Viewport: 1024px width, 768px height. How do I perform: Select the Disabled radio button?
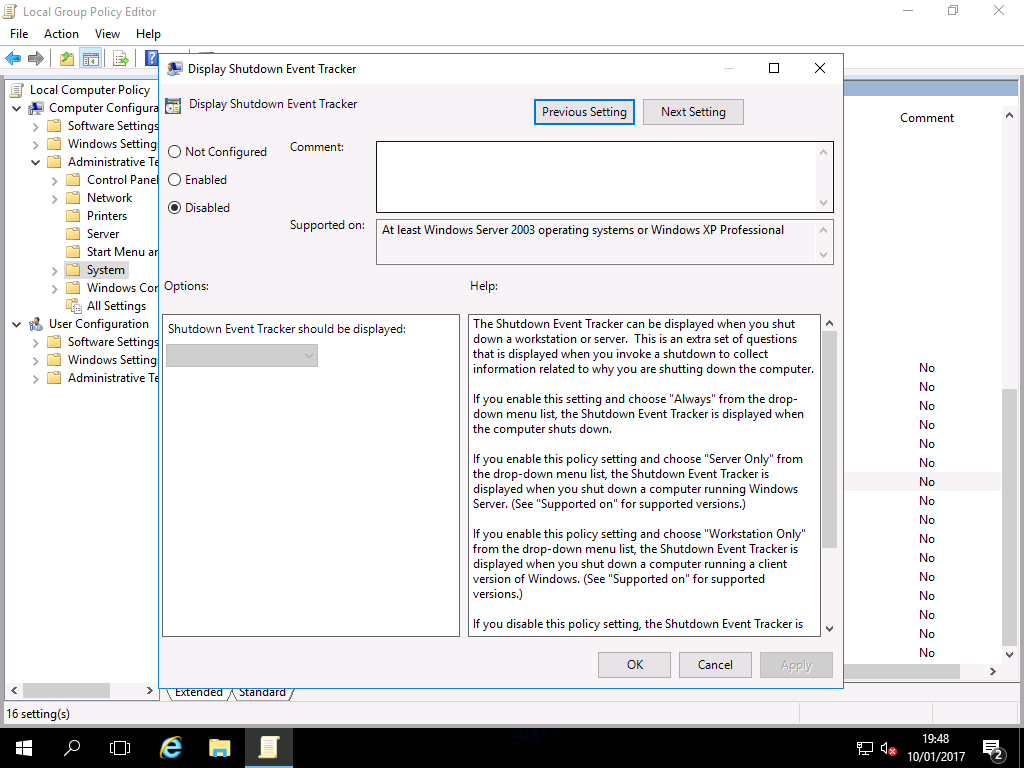(174, 208)
